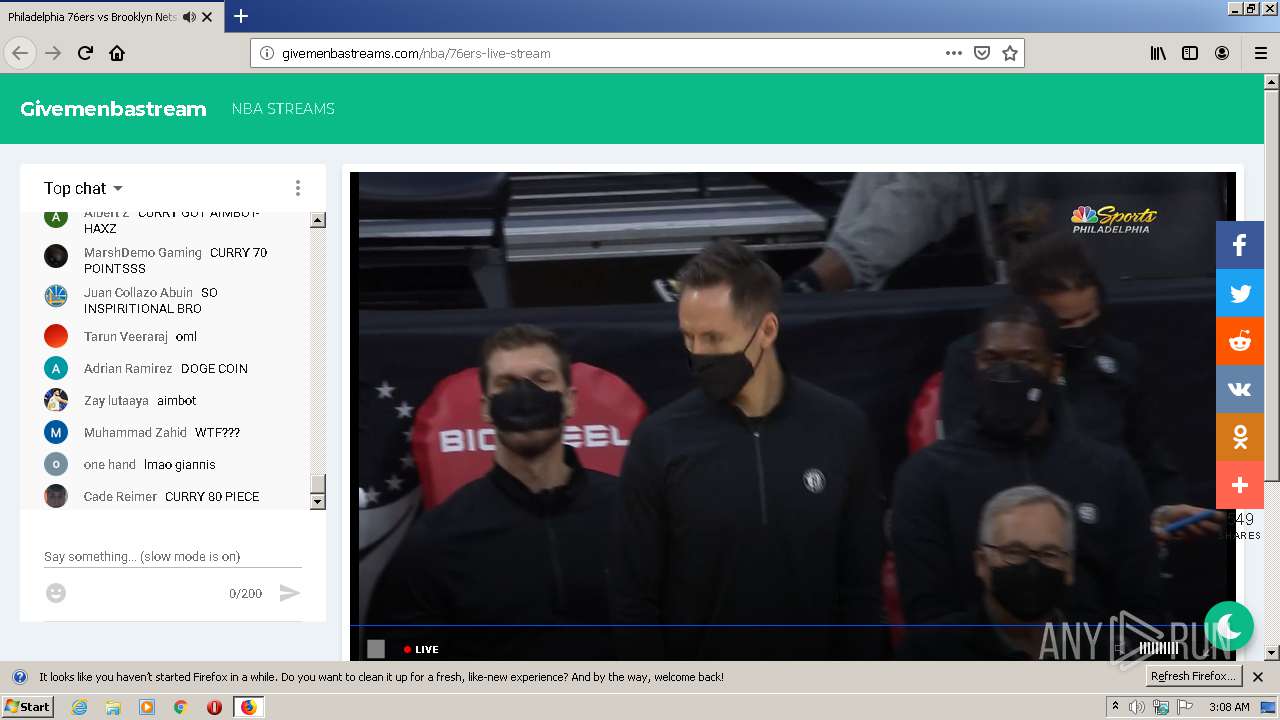This screenshot has height=720, width=1280.
Task: Send chat message arrow
Action: (289, 593)
